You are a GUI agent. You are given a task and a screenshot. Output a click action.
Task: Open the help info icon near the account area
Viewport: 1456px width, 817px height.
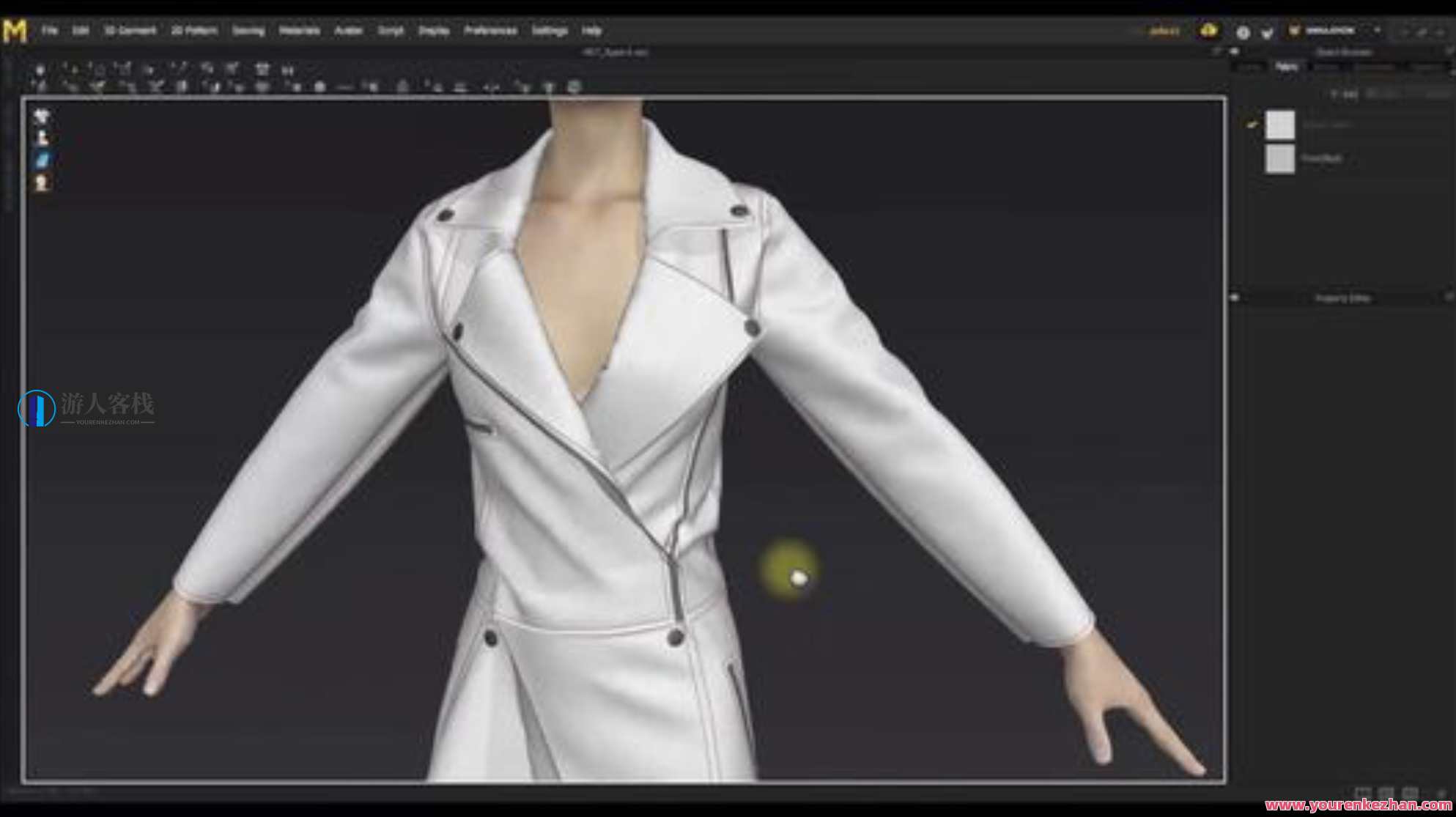tap(1243, 32)
